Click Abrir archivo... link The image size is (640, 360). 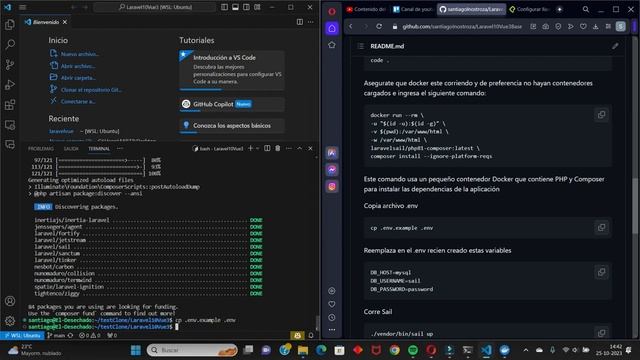(78, 66)
